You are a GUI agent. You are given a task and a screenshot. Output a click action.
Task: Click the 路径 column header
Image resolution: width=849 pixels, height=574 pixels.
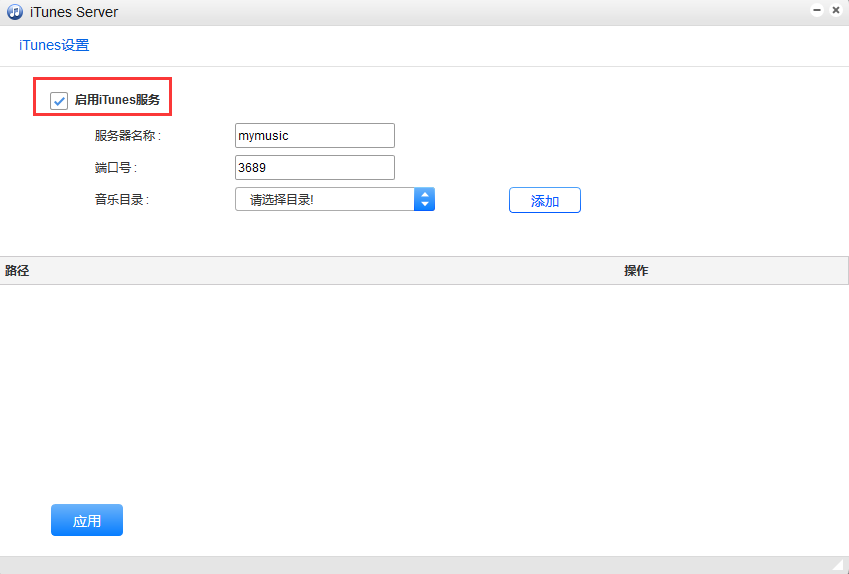click(17, 271)
